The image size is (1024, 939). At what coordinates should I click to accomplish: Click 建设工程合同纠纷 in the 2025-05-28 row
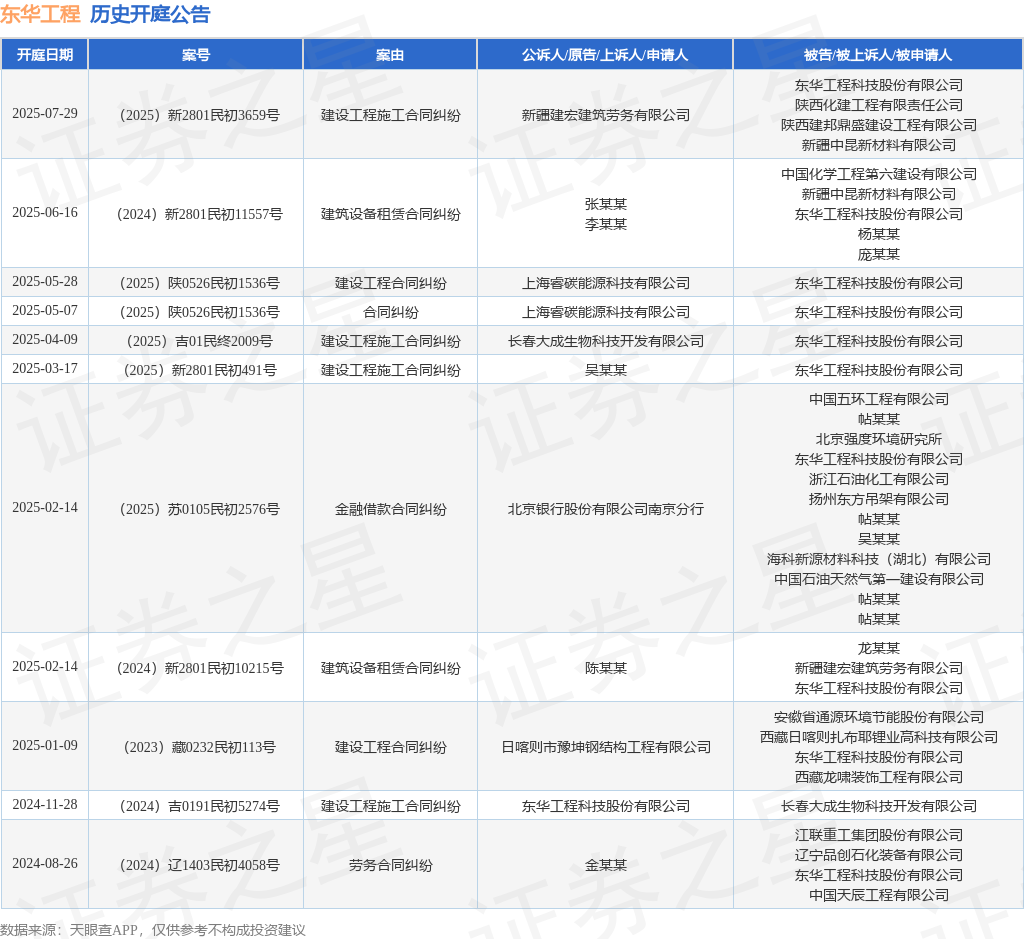(x=391, y=283)
